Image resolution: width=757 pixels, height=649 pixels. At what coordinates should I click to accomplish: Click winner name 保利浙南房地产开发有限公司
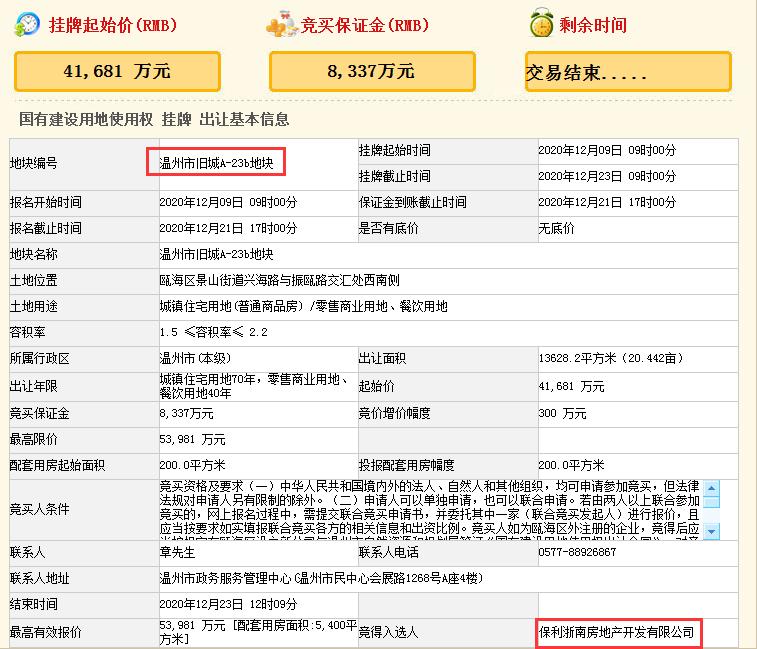[617, 633]
